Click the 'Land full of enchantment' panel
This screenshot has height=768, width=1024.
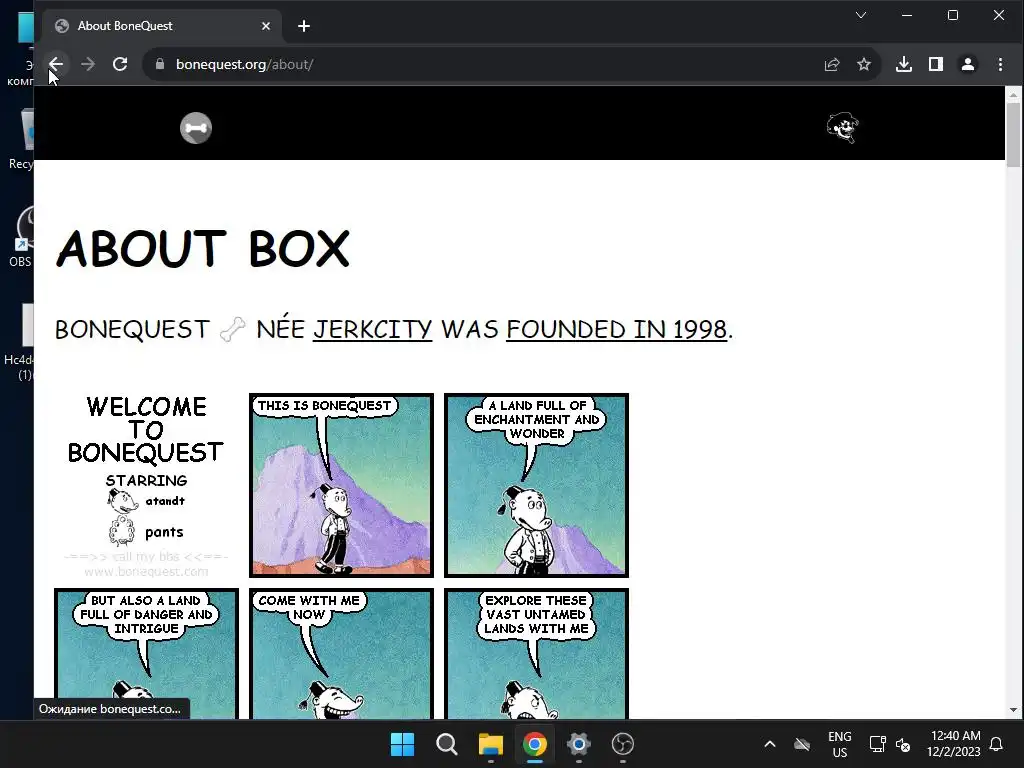[536, 485]
